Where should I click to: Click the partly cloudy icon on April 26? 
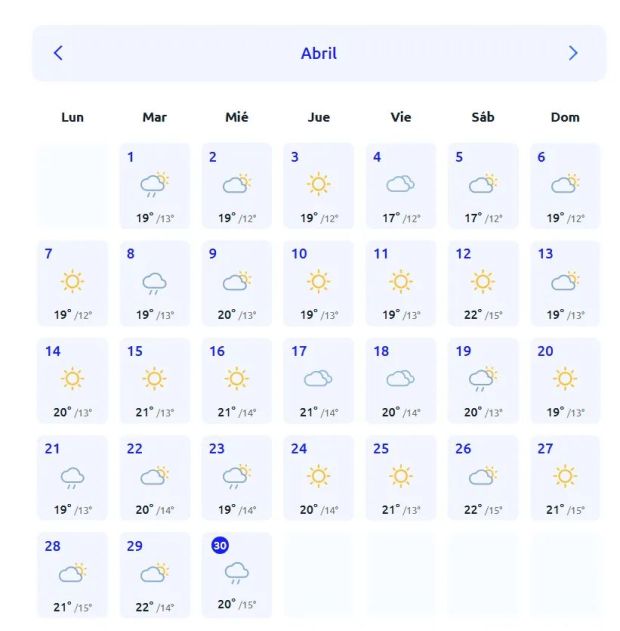(483, 476)
